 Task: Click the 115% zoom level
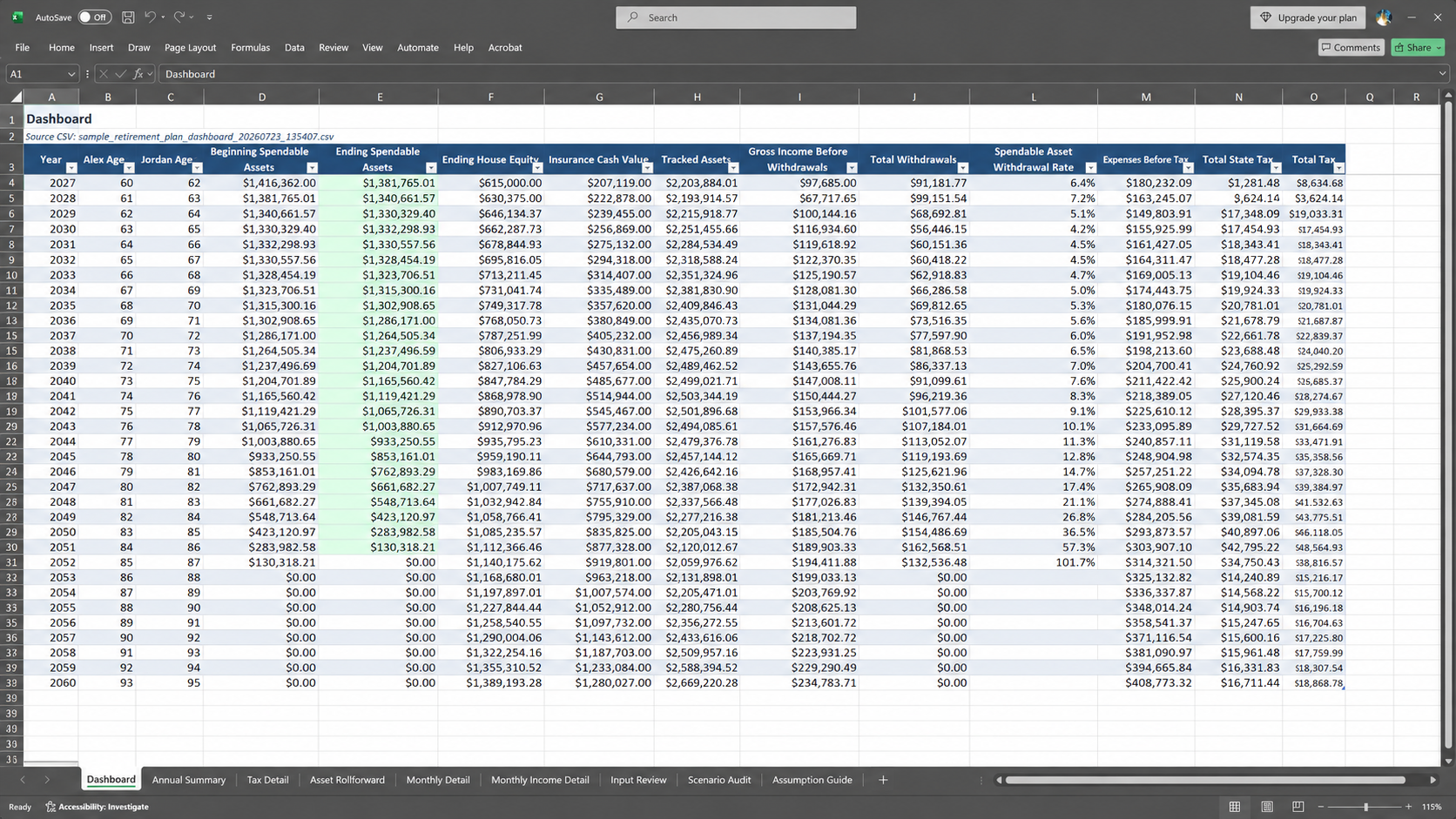pos(1431,807)
